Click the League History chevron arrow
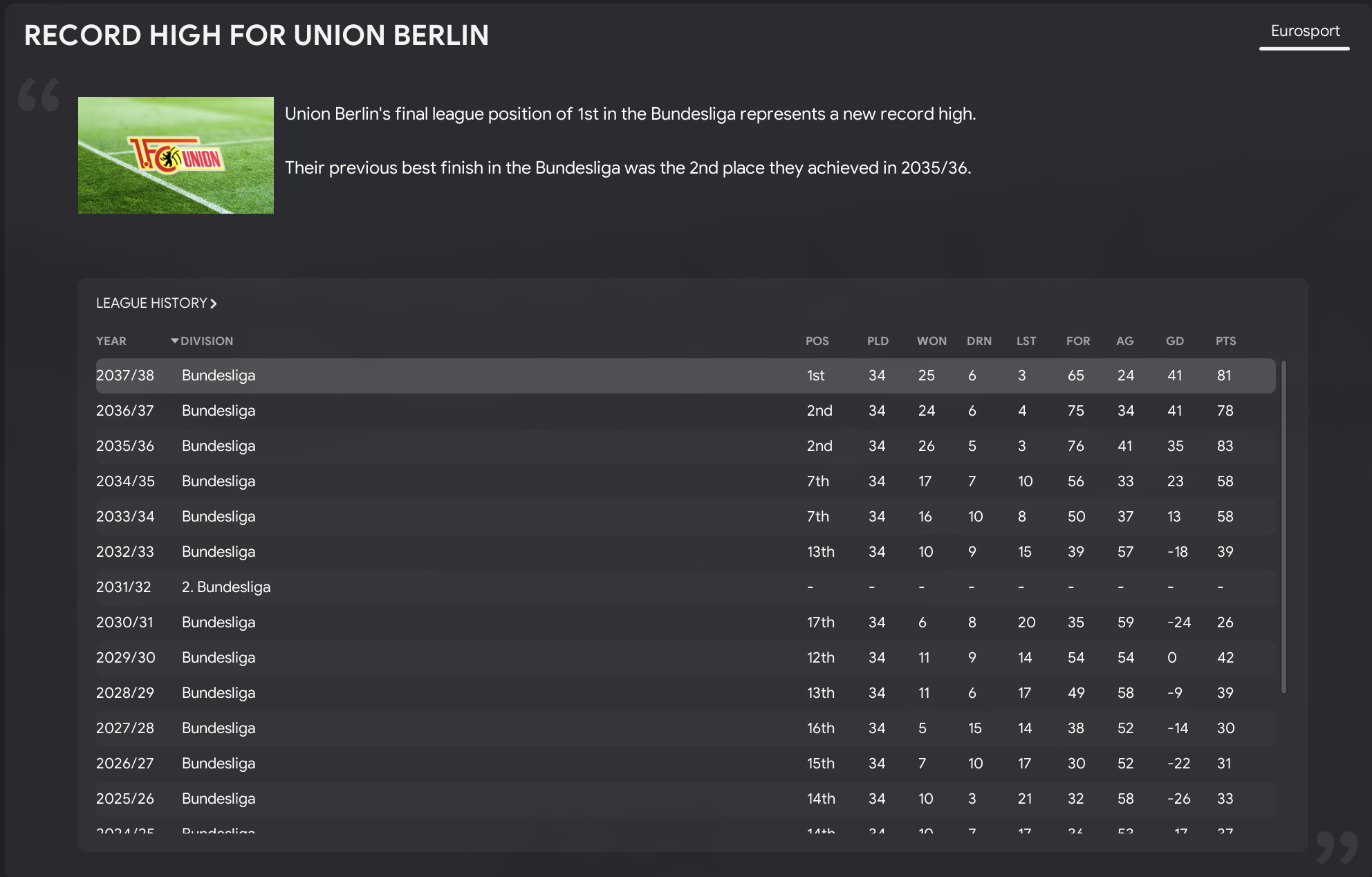 214,304
